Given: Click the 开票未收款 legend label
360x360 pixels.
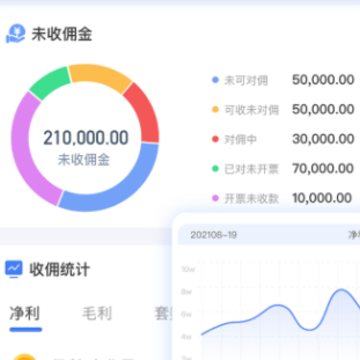Looking at the screenshot, I should (x=251, y=199).
